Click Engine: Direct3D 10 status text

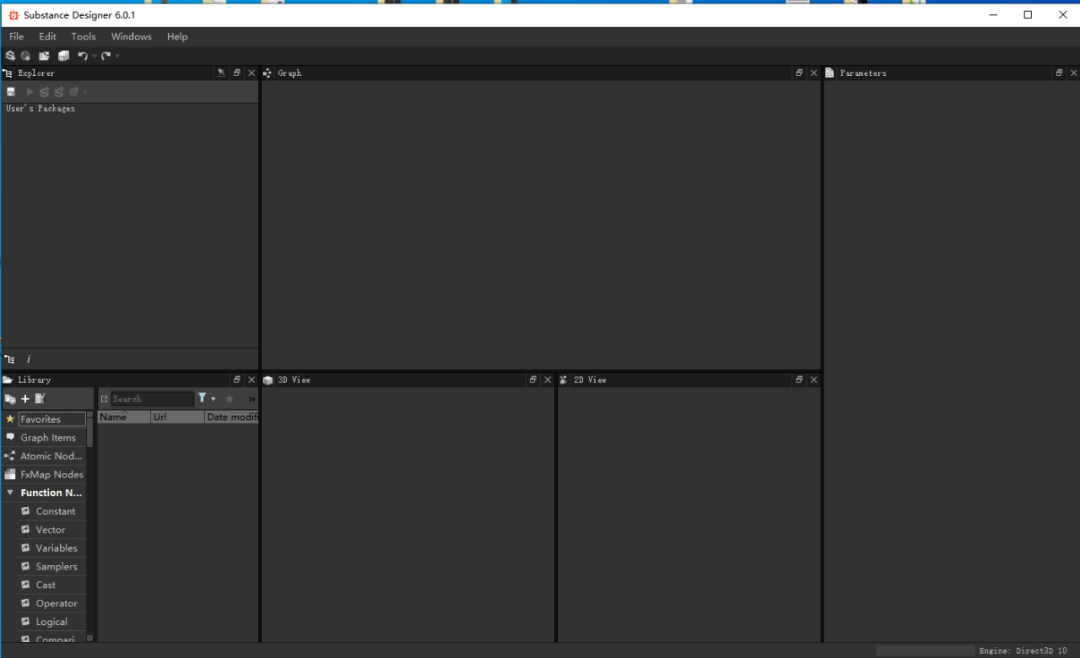1023,650
